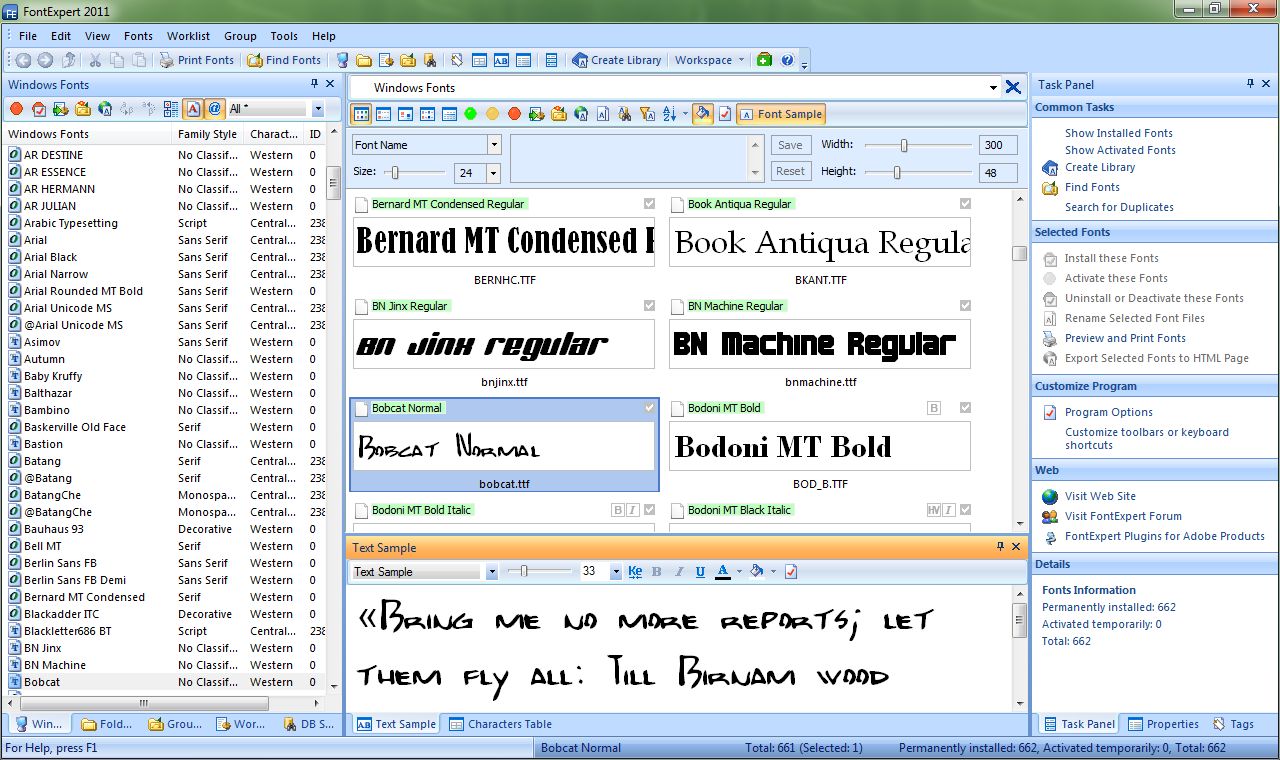Screen dimensions: 1280x760
Task: Toggle checkbox for BN Machine Regular
Action: click(965, 306)
